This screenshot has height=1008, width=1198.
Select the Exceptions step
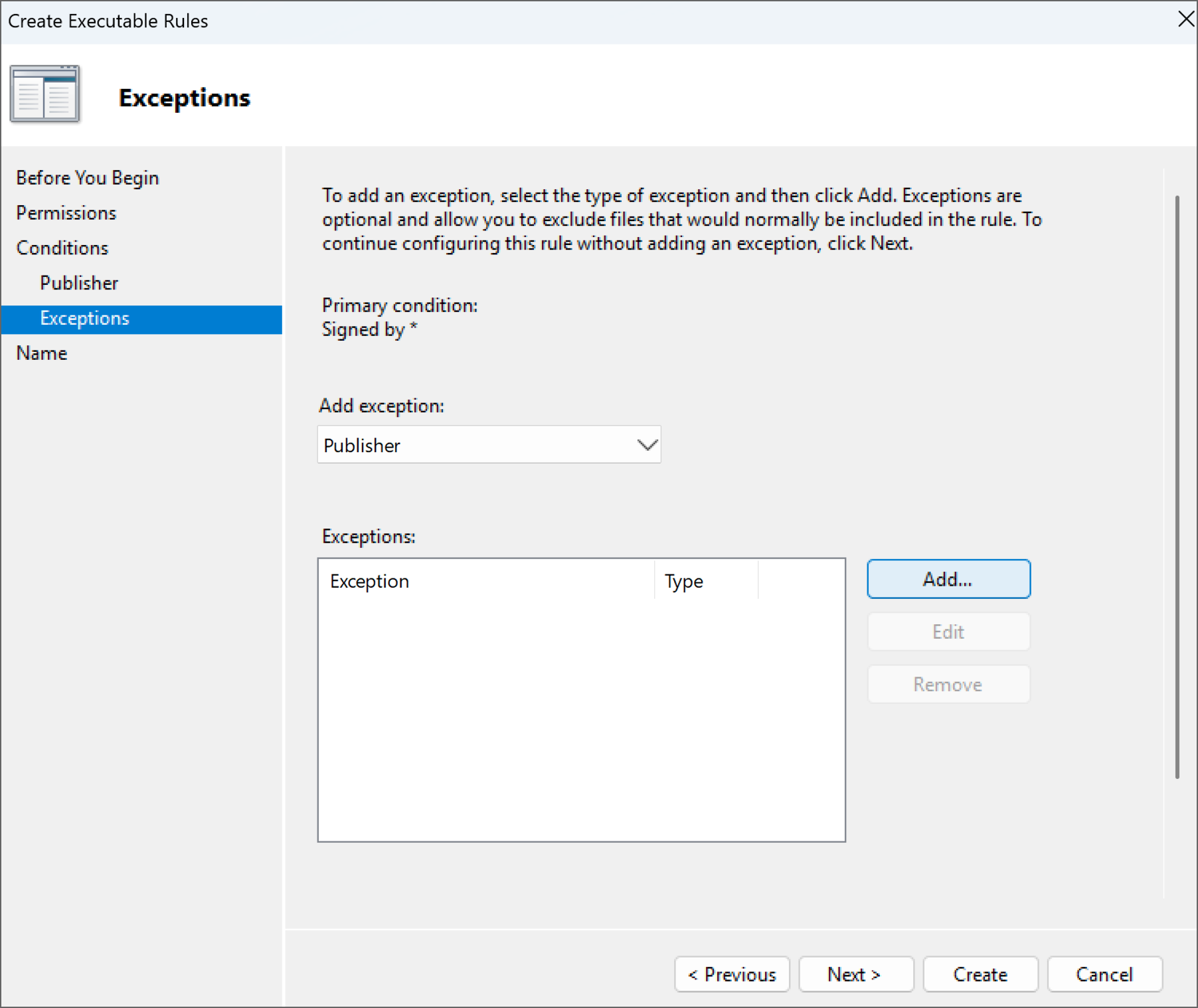click(84, 318)
